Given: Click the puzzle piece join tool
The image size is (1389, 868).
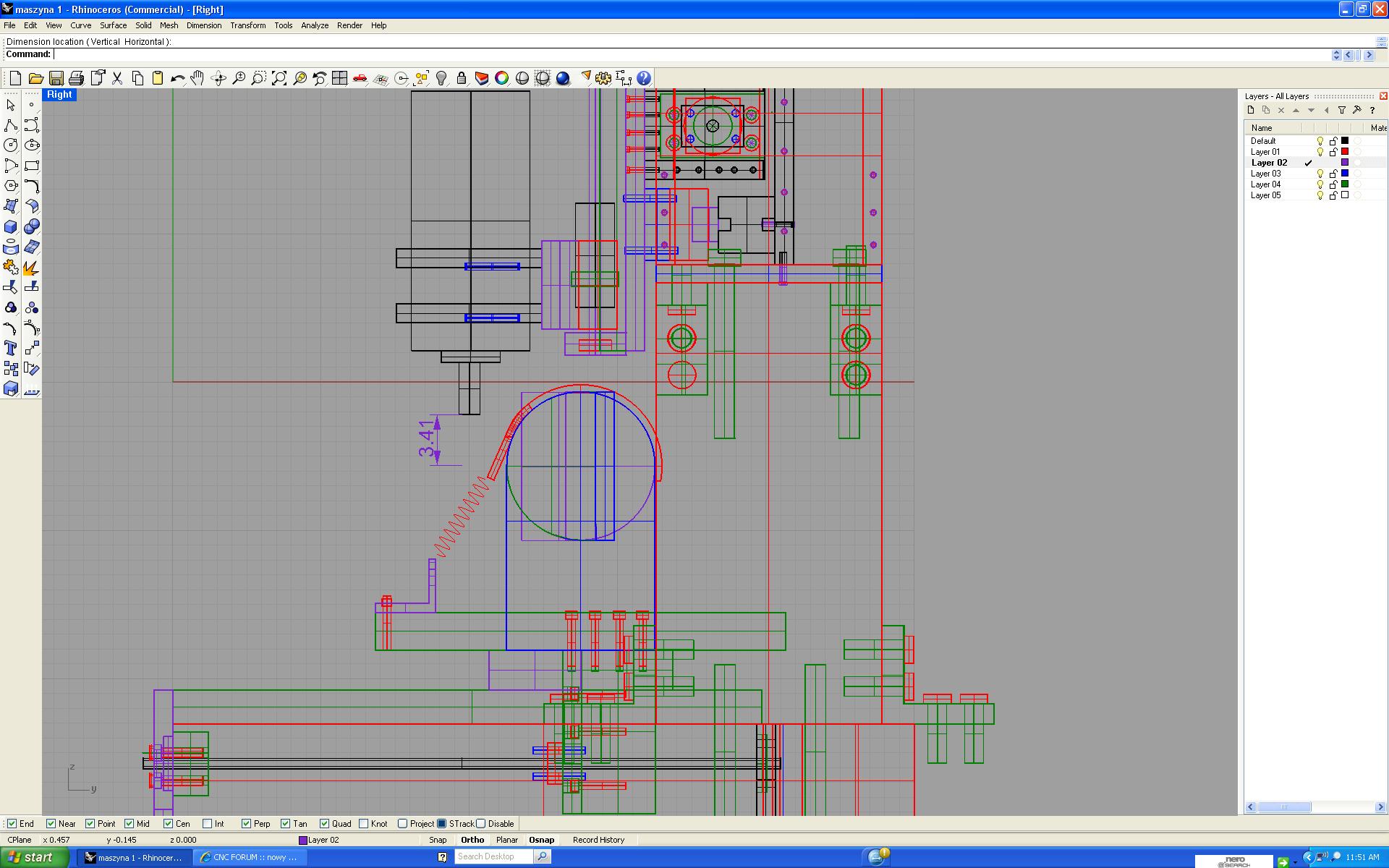Looking at the screenshot, I should (11, 267).
